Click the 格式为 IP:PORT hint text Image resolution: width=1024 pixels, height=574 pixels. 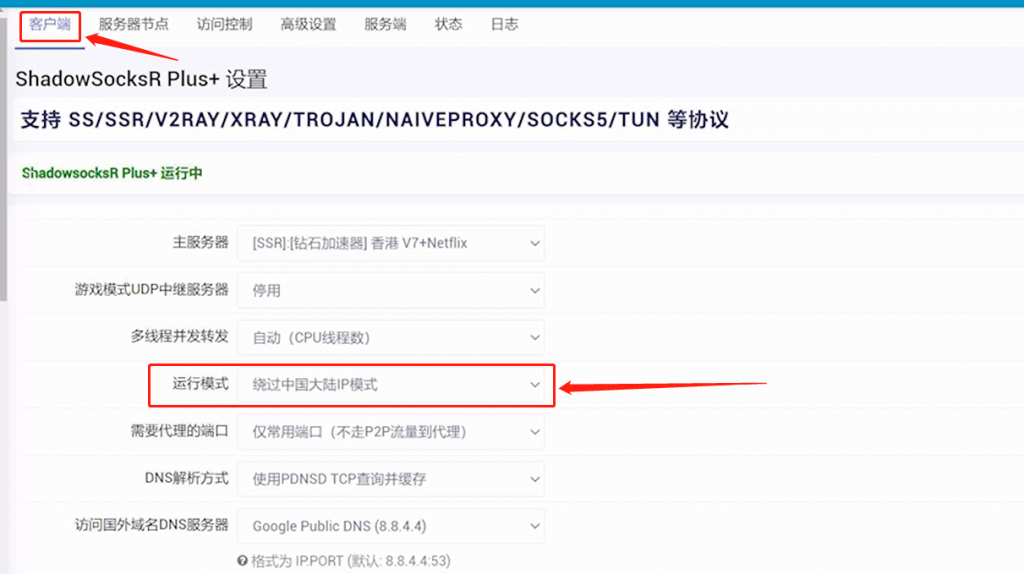351,561
